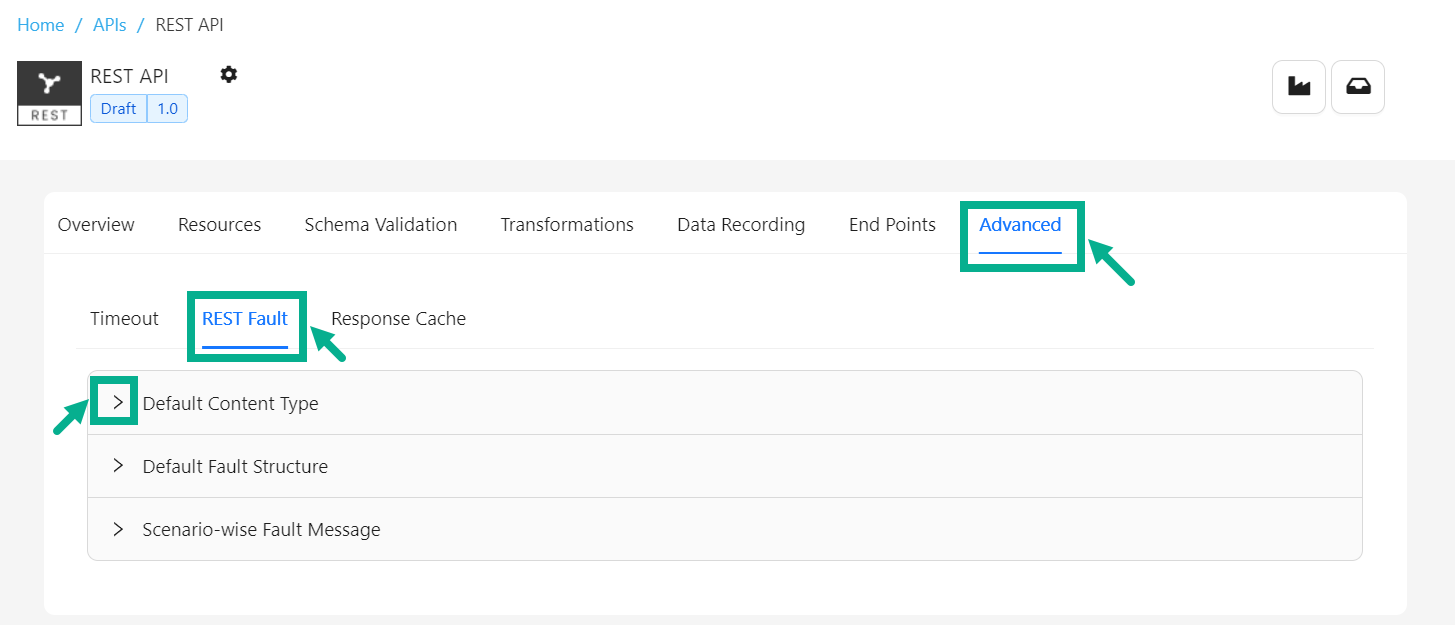The width and height of the screenshot is (1455, 625).
Task: Click the inbox tray icon button
Action: pyautogui.click(x=1358, y=87)
